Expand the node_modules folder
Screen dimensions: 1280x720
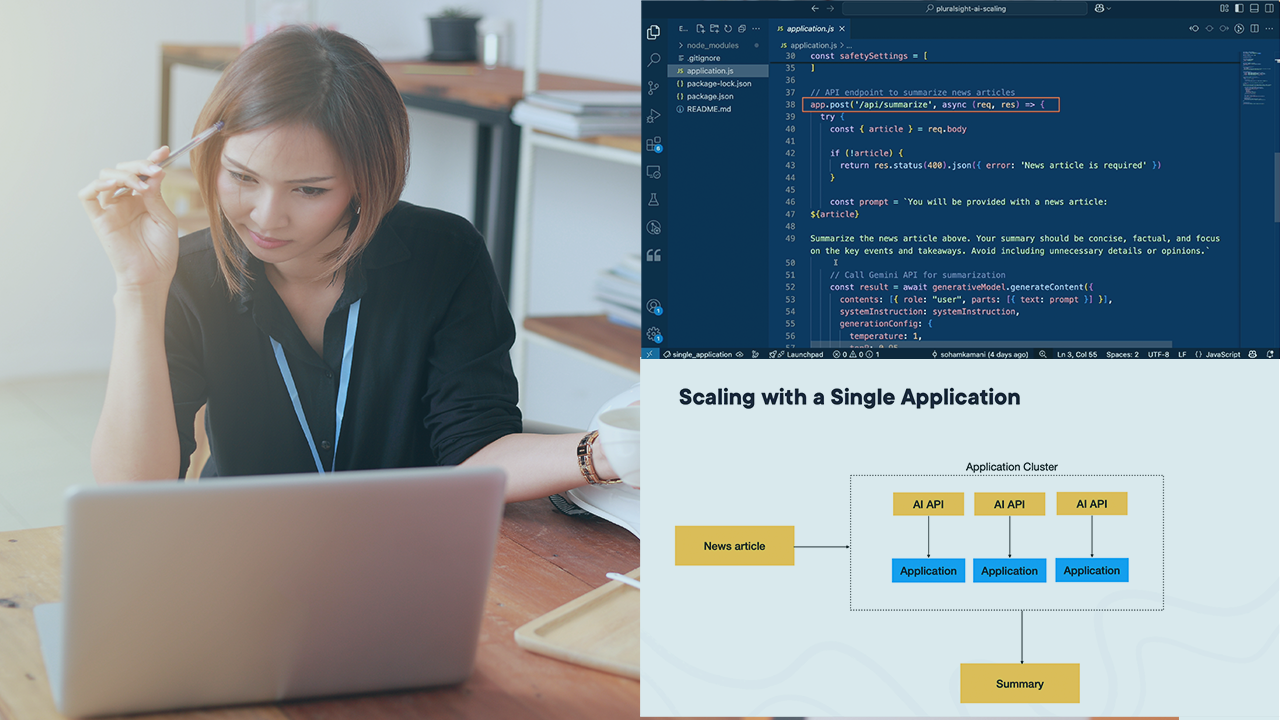711,45
